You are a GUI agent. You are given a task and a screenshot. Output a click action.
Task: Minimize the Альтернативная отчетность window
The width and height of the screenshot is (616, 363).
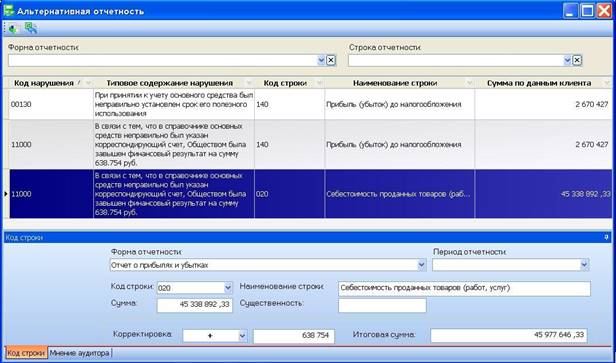tap(570, 11)
